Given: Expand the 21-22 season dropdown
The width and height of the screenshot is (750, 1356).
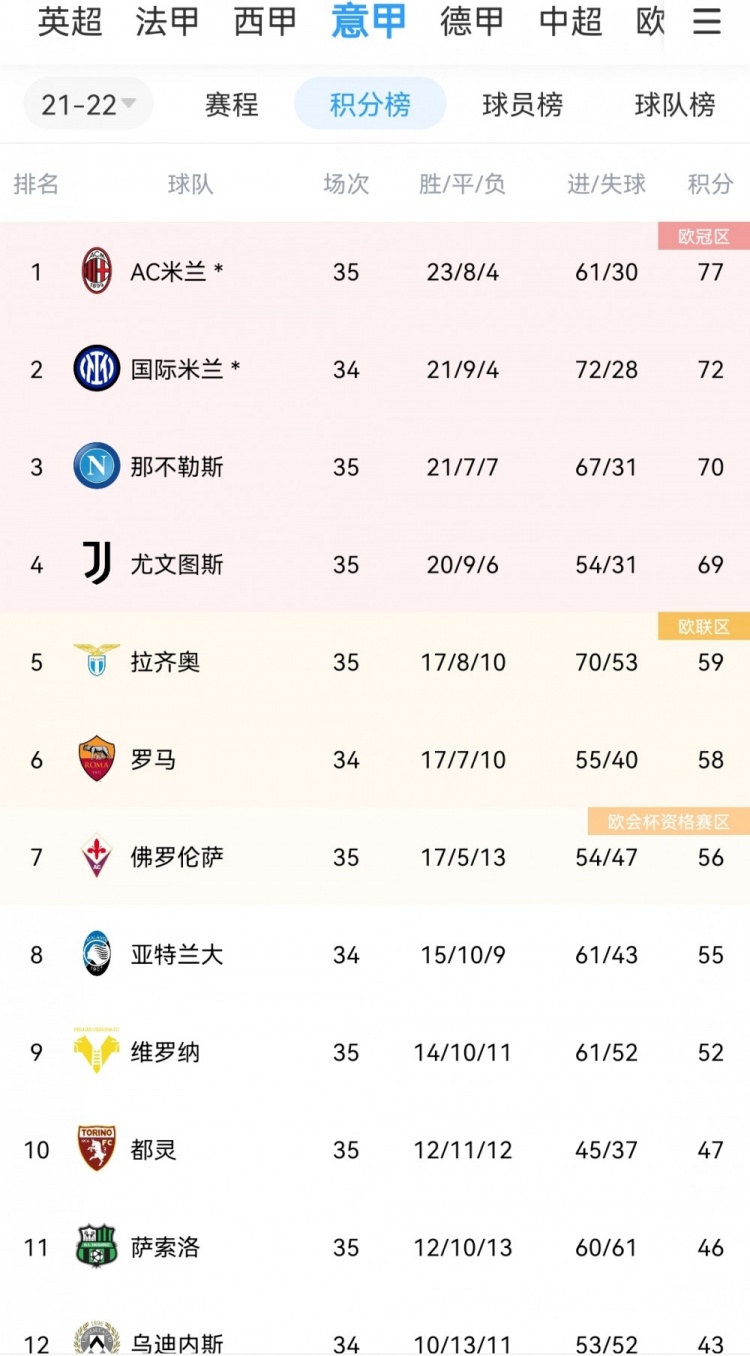Looking at the screenshot, I should coord(89,104).
